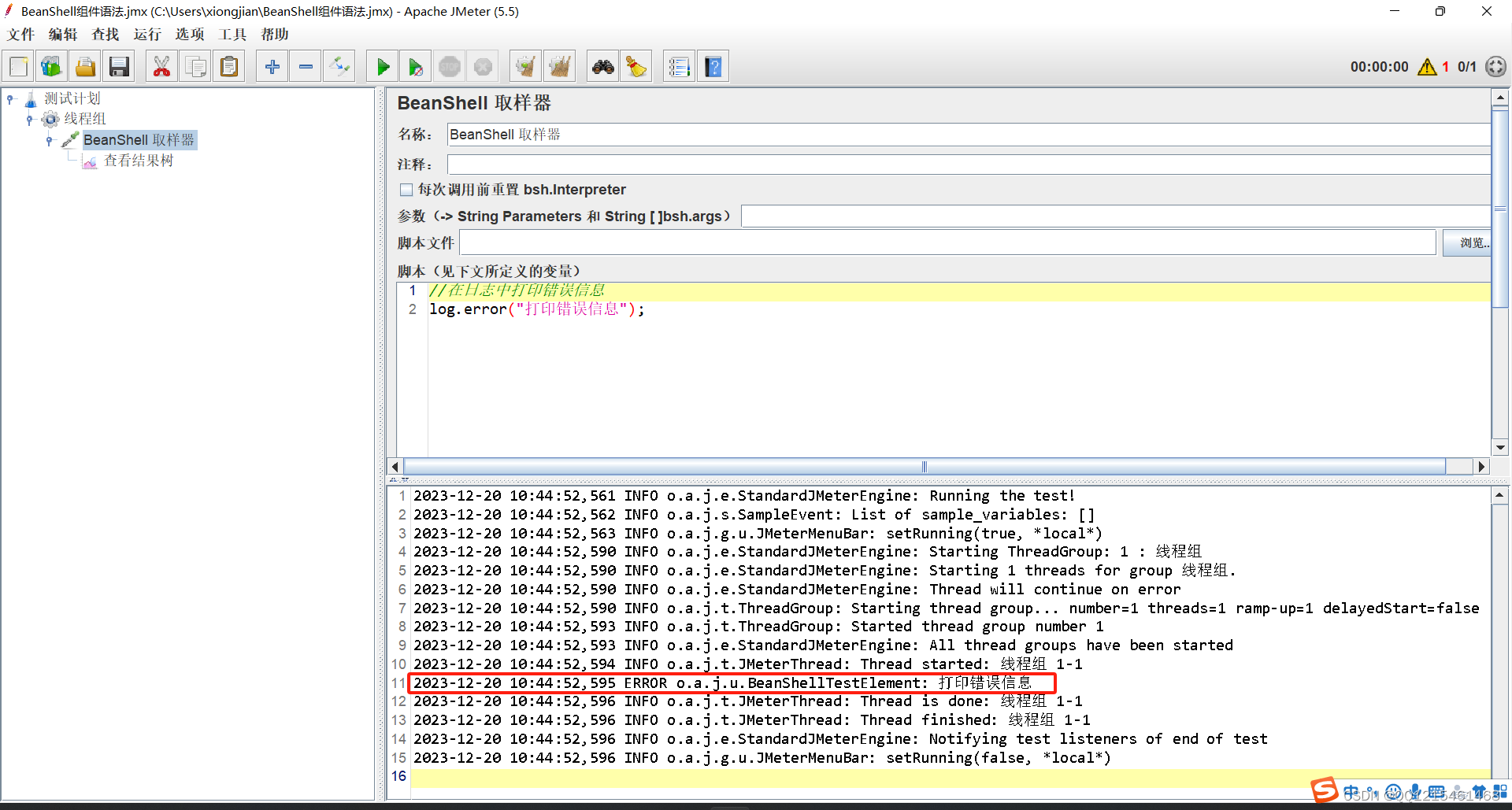This screenshot has height=810, width=1512.
Task: Click the Cut scissors icon
Action: [x=161, y=67]
